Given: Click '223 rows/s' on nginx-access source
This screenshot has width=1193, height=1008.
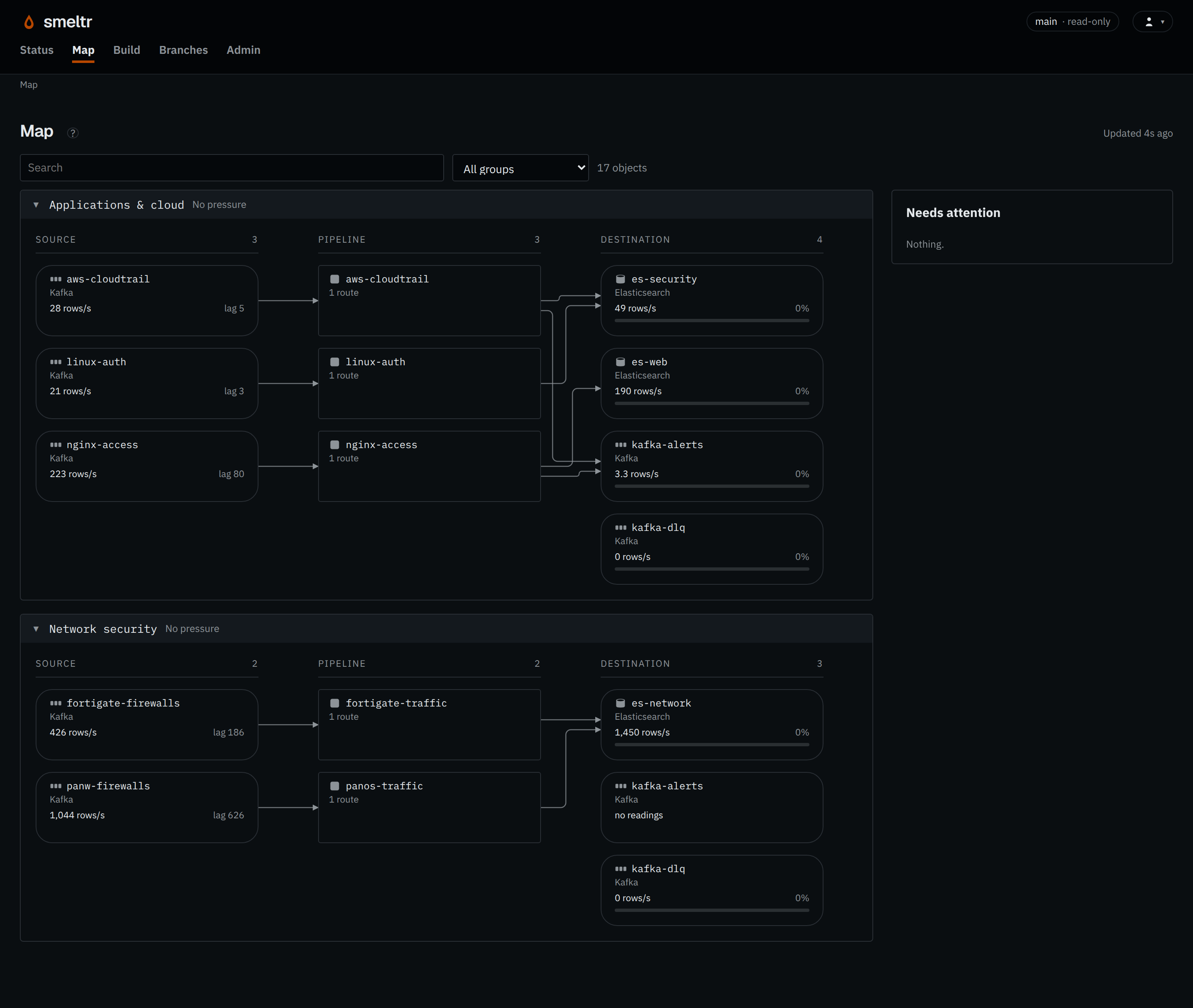Looking at the screenshot, I should (x=73, y=474).
